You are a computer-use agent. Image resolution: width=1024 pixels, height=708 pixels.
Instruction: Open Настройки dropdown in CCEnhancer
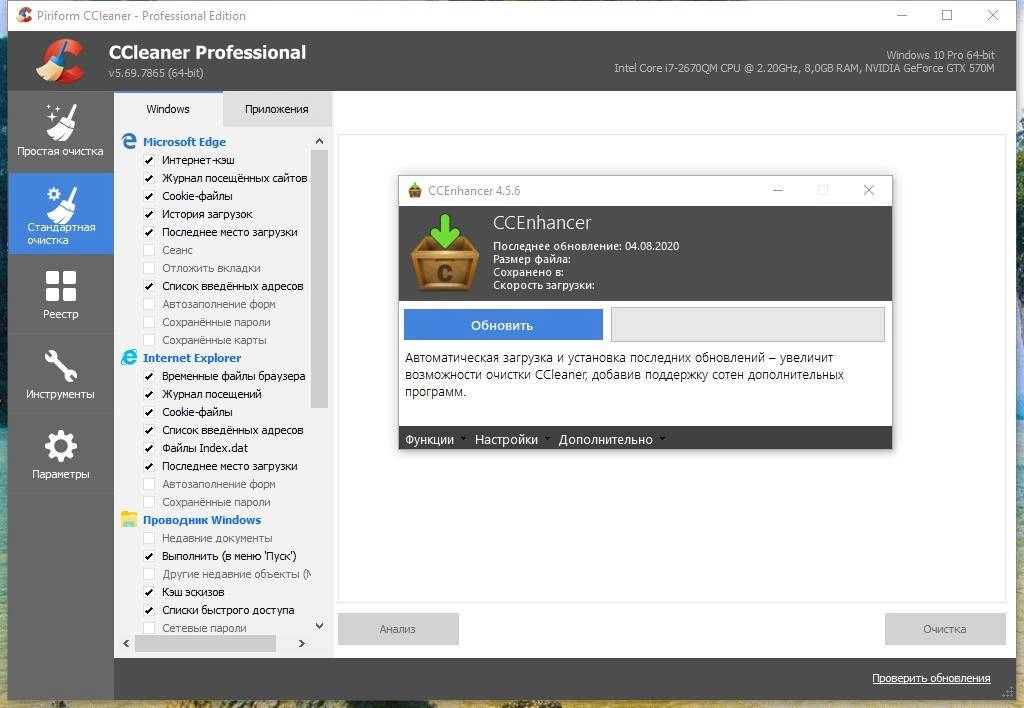point(512,440)
